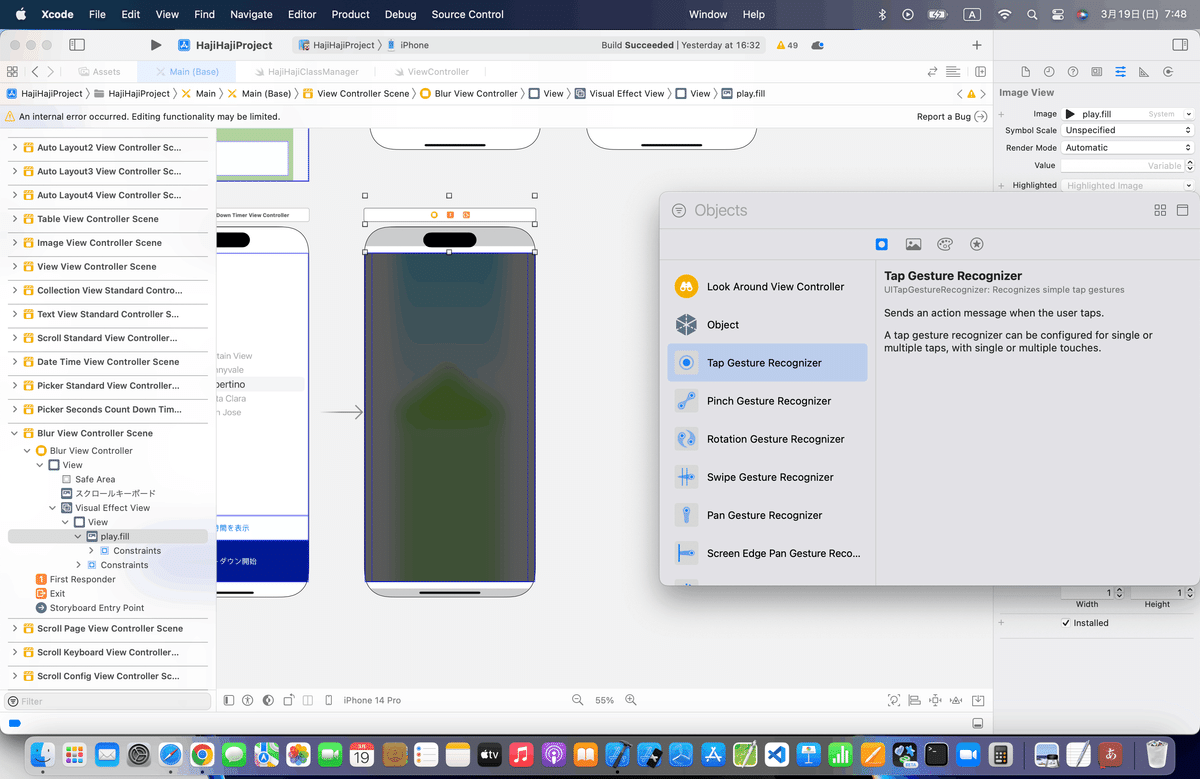Image resolution: width=1200 pixels, height=779 pixels.
Task: Open the Image play.fill combo box dropdown
Action: click(x=1188, y=114)
